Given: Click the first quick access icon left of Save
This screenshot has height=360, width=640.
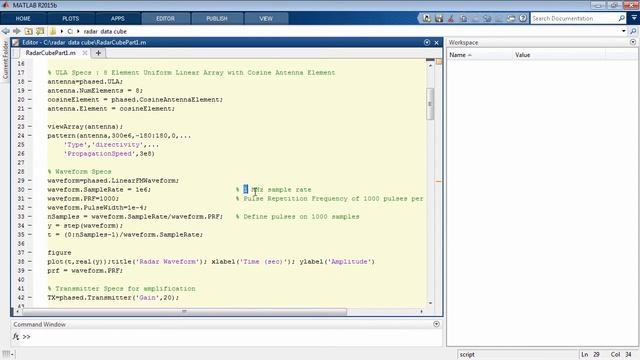Looking at the screenshot, I should [x=427, y=18].
